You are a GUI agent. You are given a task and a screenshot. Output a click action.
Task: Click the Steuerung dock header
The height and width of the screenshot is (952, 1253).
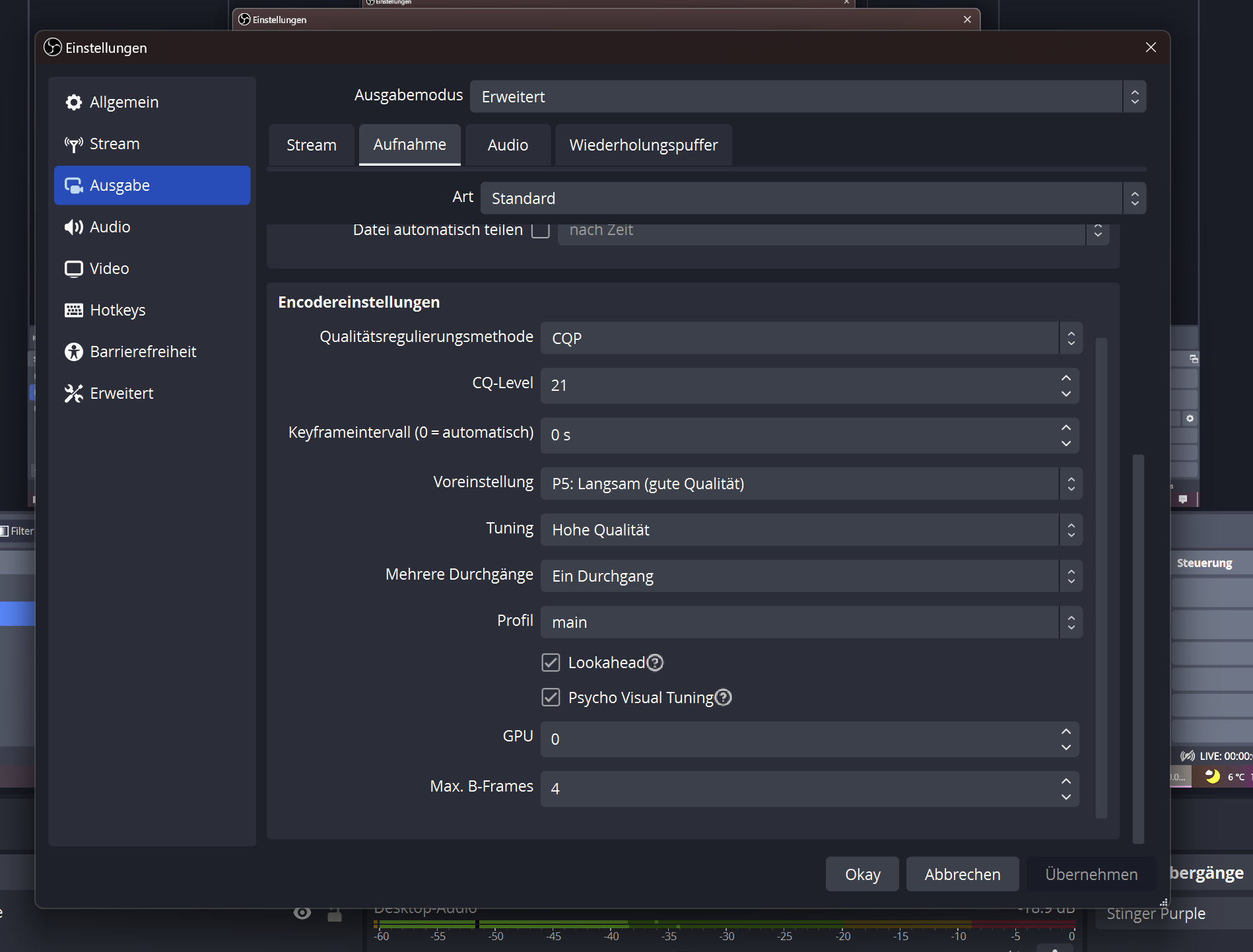[1205, 563]
